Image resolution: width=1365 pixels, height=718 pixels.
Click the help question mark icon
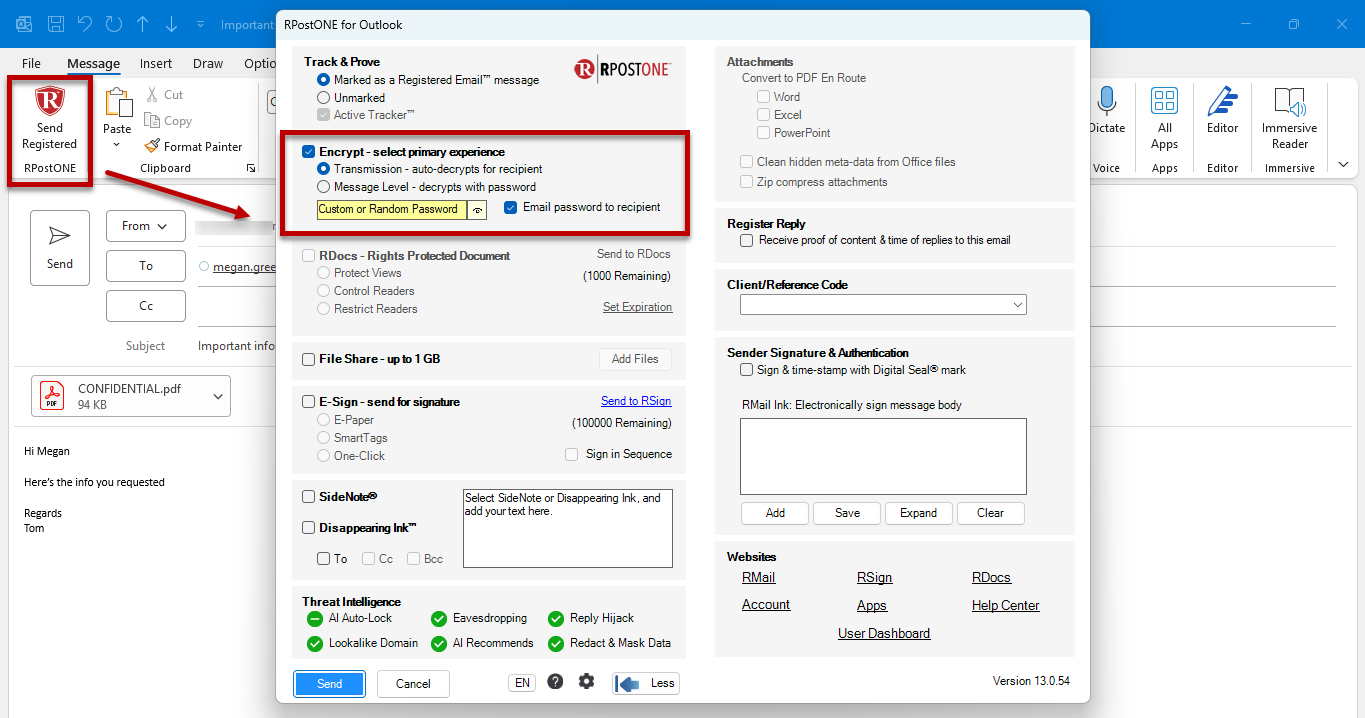555,682
